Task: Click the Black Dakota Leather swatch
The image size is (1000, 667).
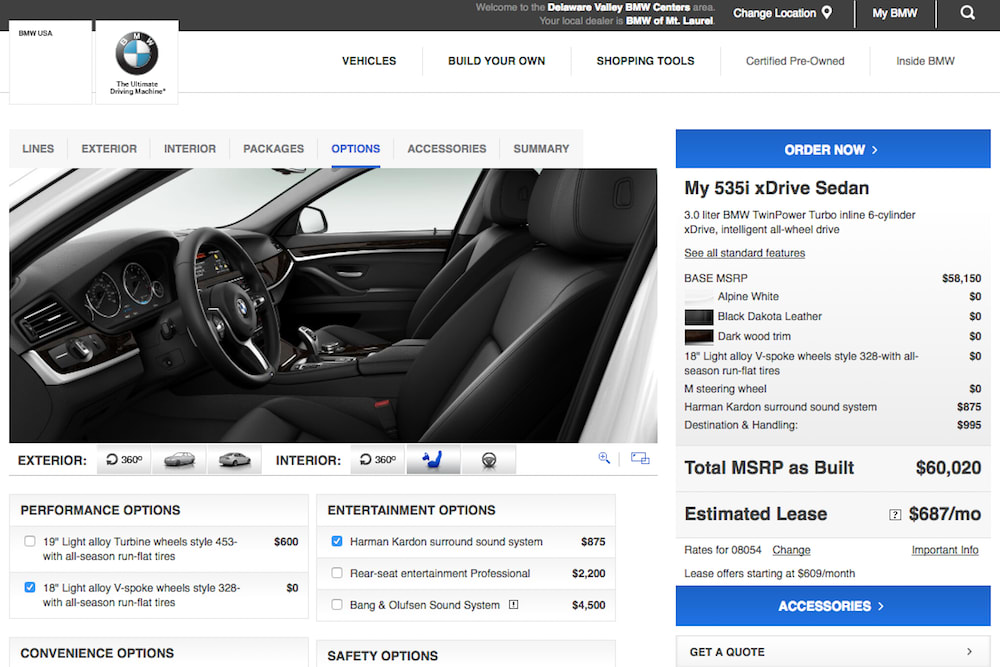Action: [x=699, y=316]
